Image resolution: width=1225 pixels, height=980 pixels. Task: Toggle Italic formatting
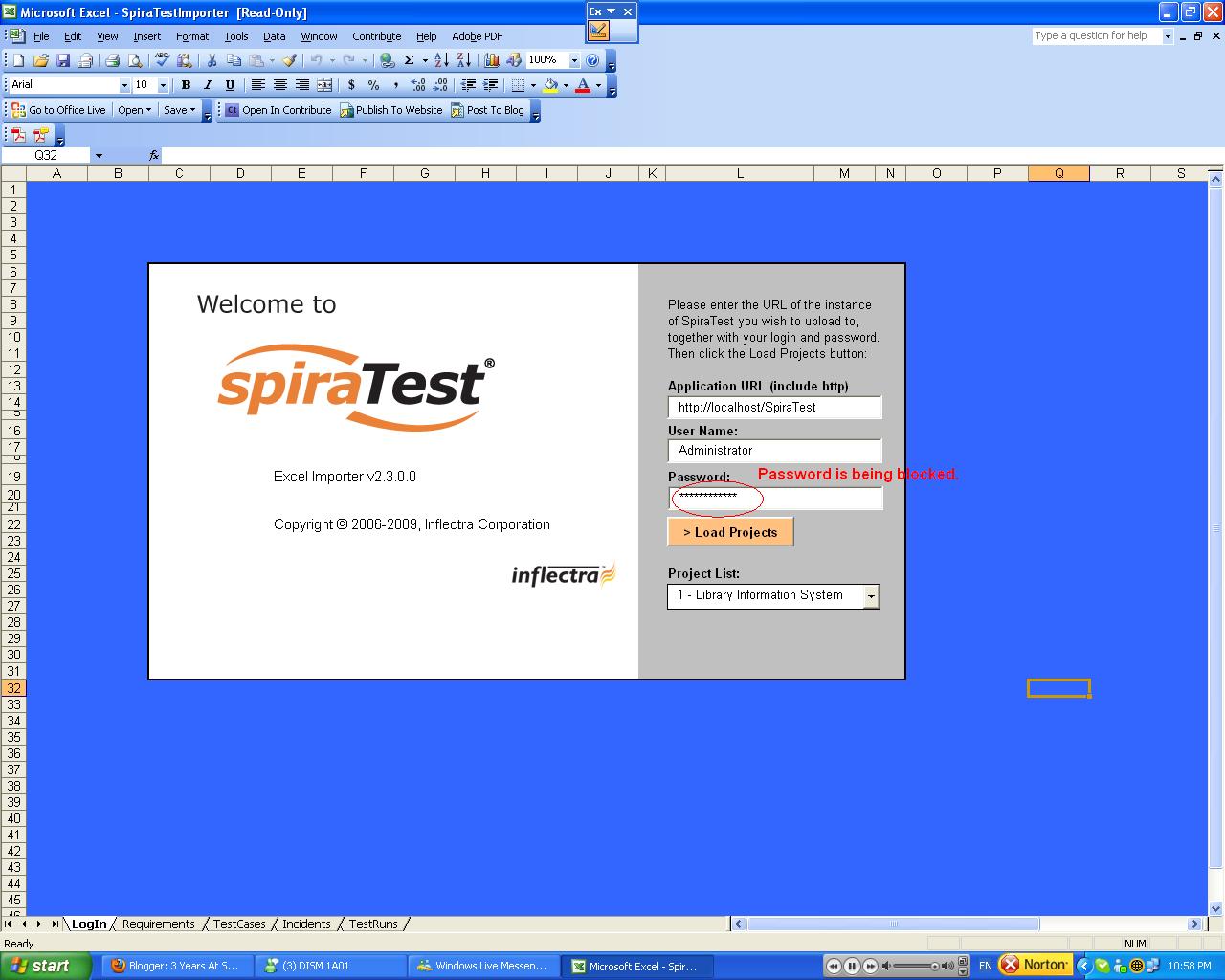208,85
